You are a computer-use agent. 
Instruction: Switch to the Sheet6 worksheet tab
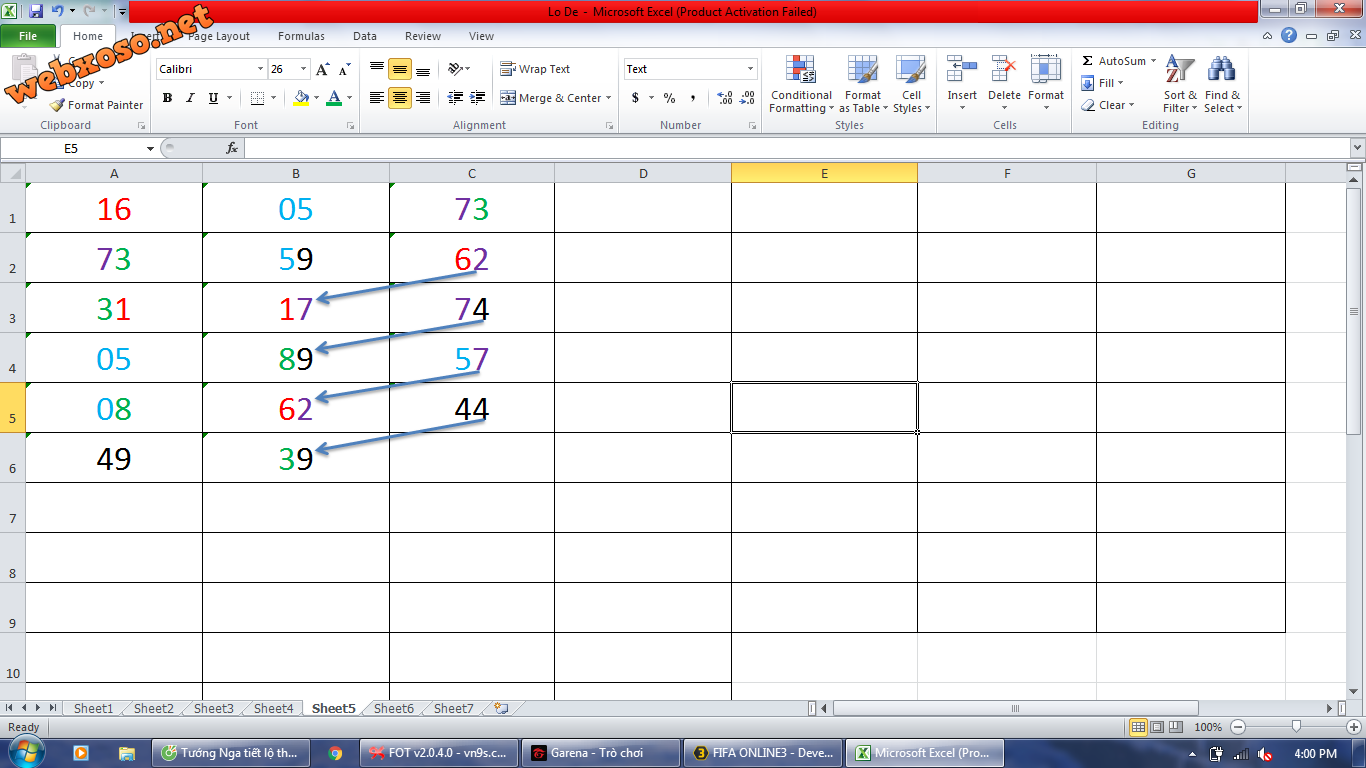(393, 708)
